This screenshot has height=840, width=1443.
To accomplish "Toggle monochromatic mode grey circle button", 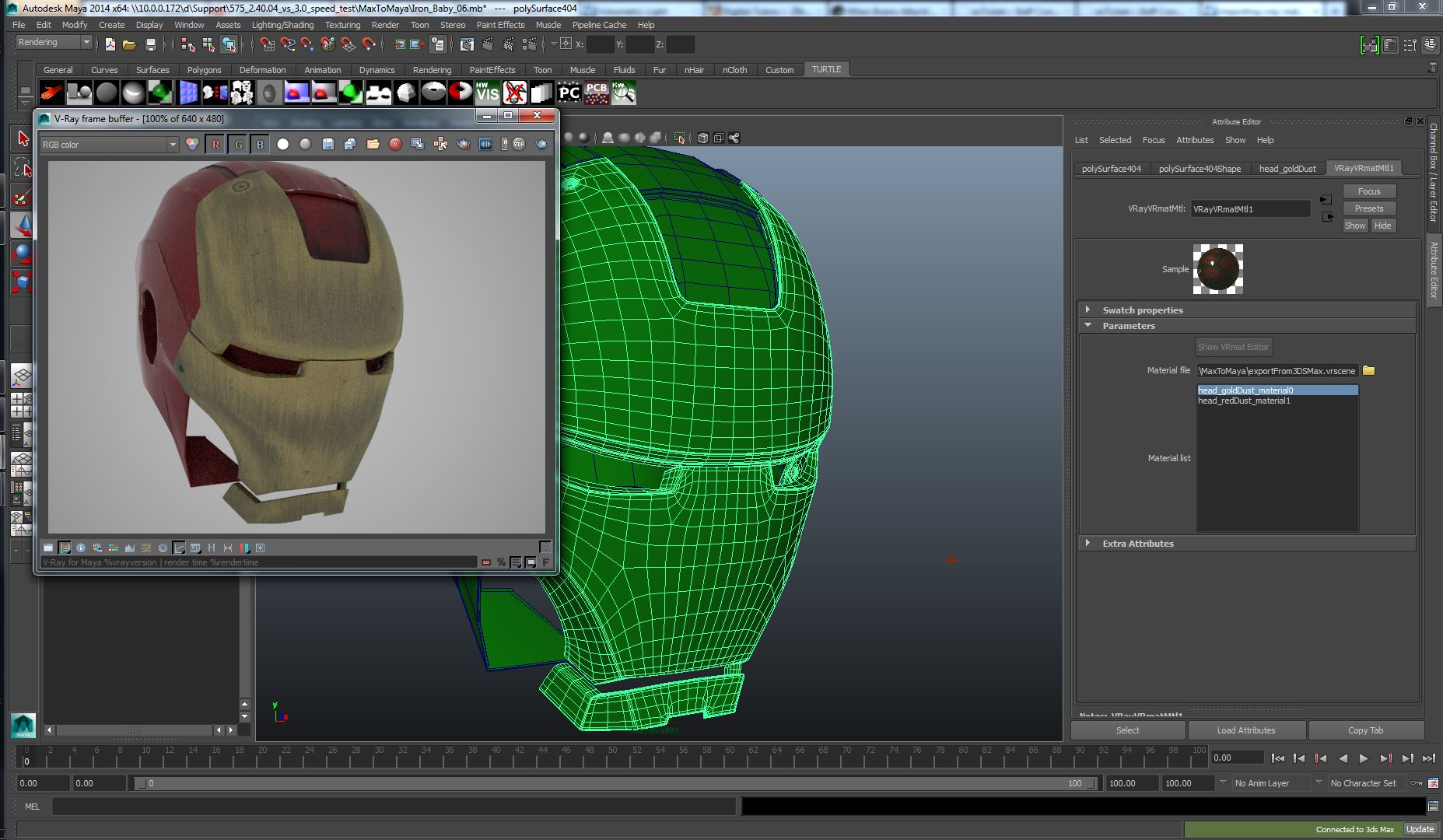I will [306, 145].
